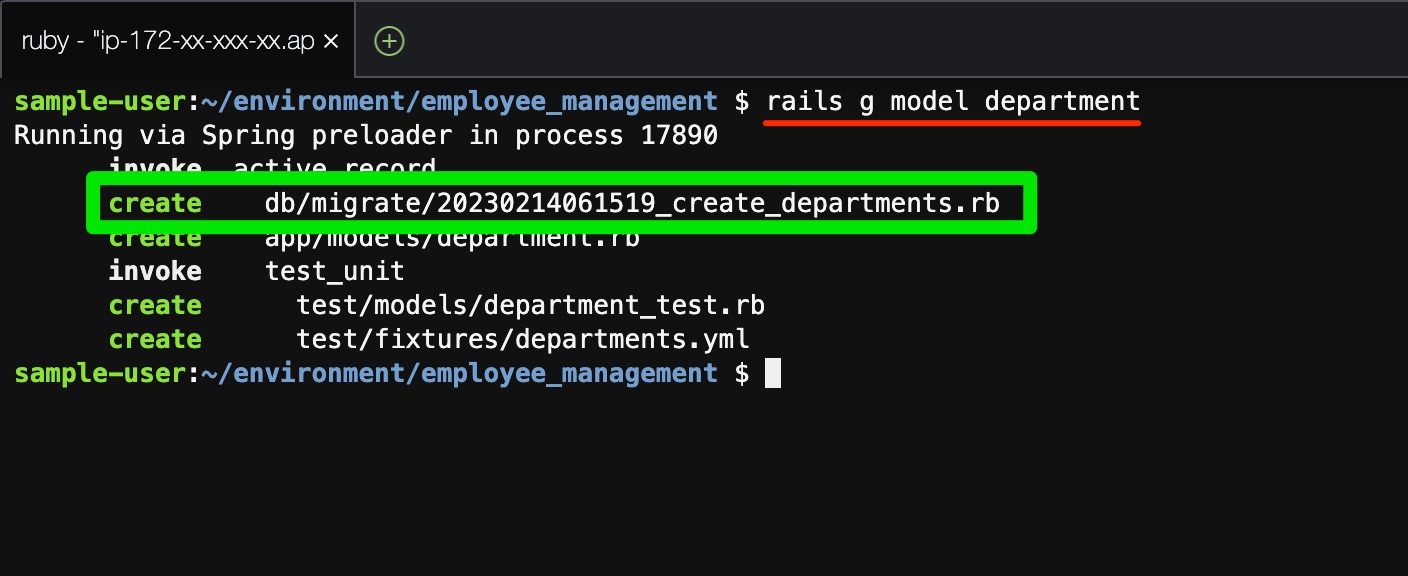Image resolution: width=1408 pixels, height=576 pixels.
Task: Click the app/models/department.rb path
Action: click(452, 240)
